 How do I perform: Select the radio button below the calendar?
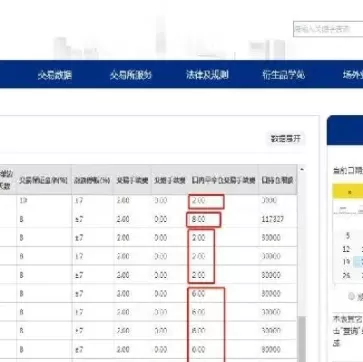pyautogui.click(x=351, y=296)
